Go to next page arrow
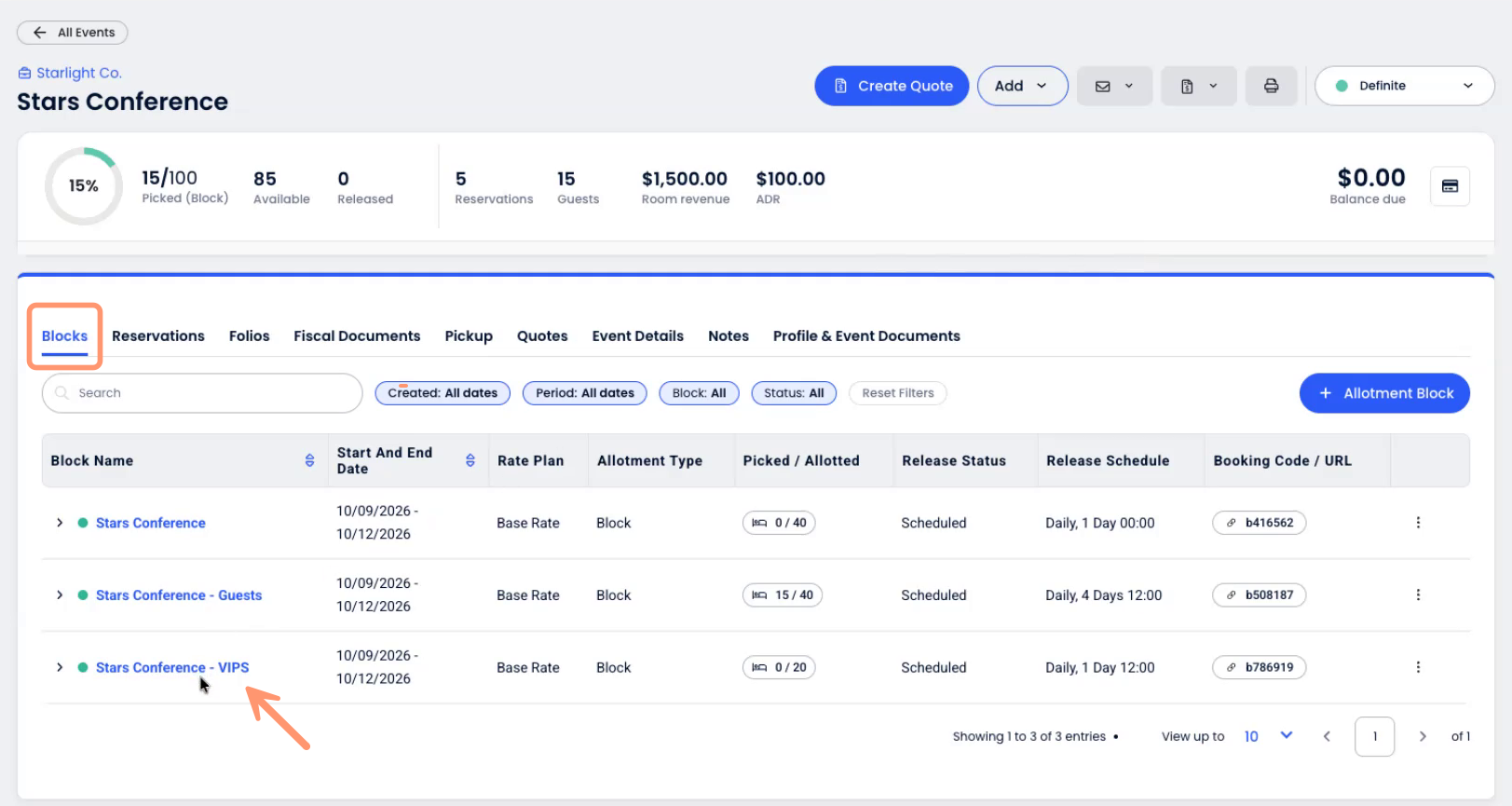The image size is (1512, 806). [1423, 736]
